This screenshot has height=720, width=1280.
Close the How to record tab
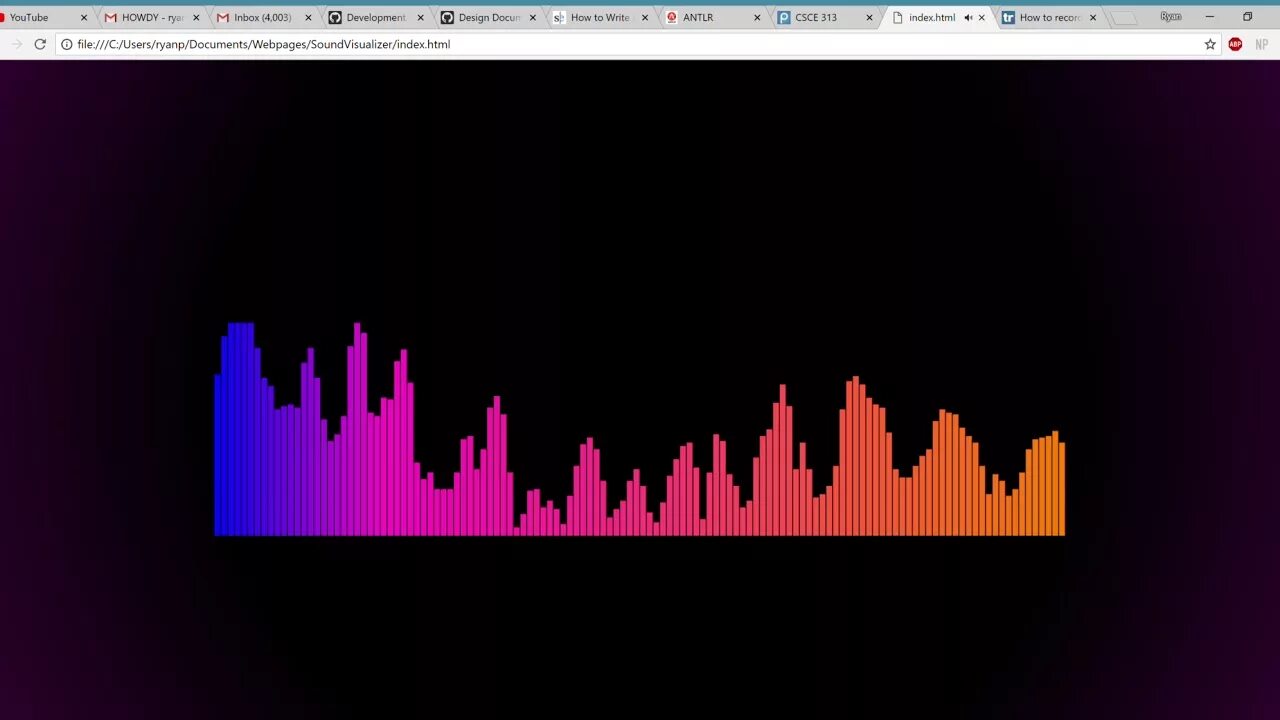click(1093, 18)
